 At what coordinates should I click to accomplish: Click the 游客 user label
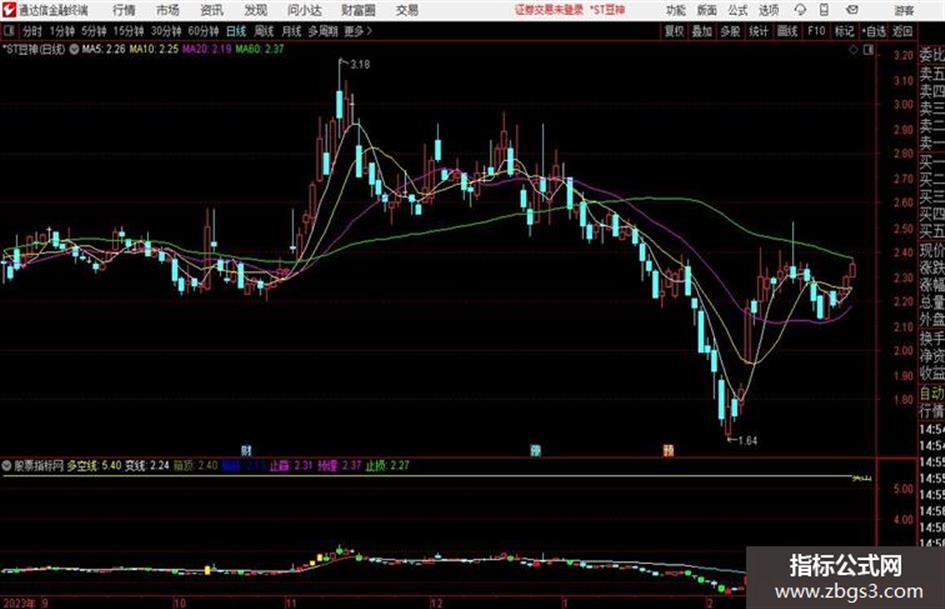click(x=903, y=11)
